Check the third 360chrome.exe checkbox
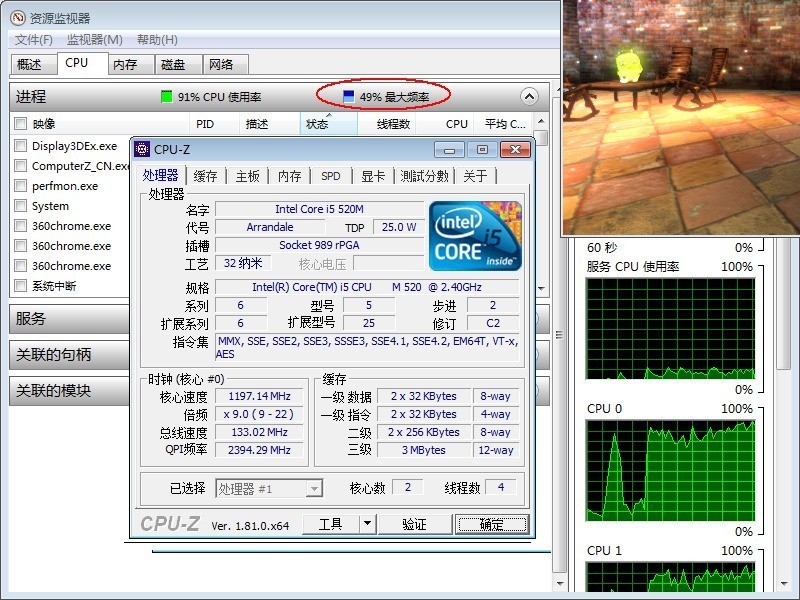This screenshot has width=800, height=600. (x=21, y=265)
